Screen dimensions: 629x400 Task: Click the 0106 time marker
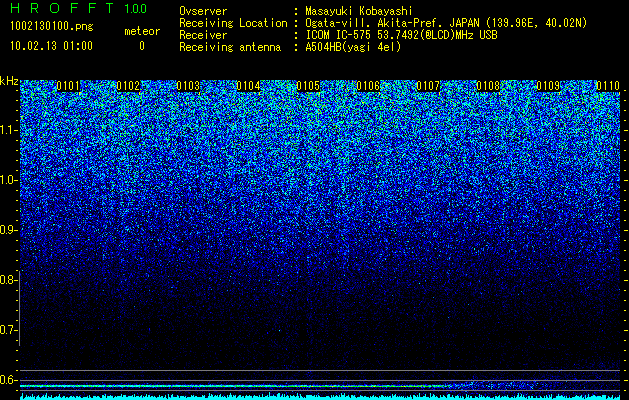(368, 86)
